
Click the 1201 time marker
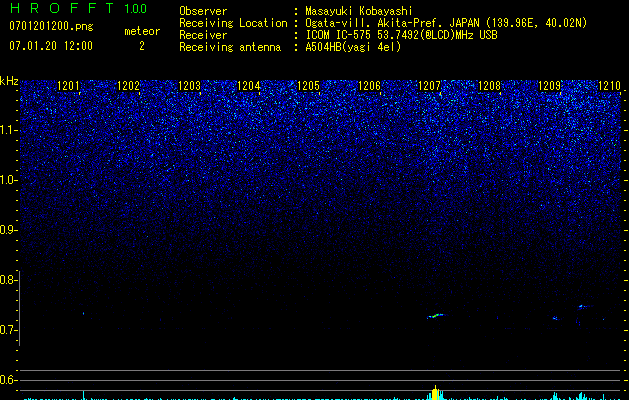(68, 86)
